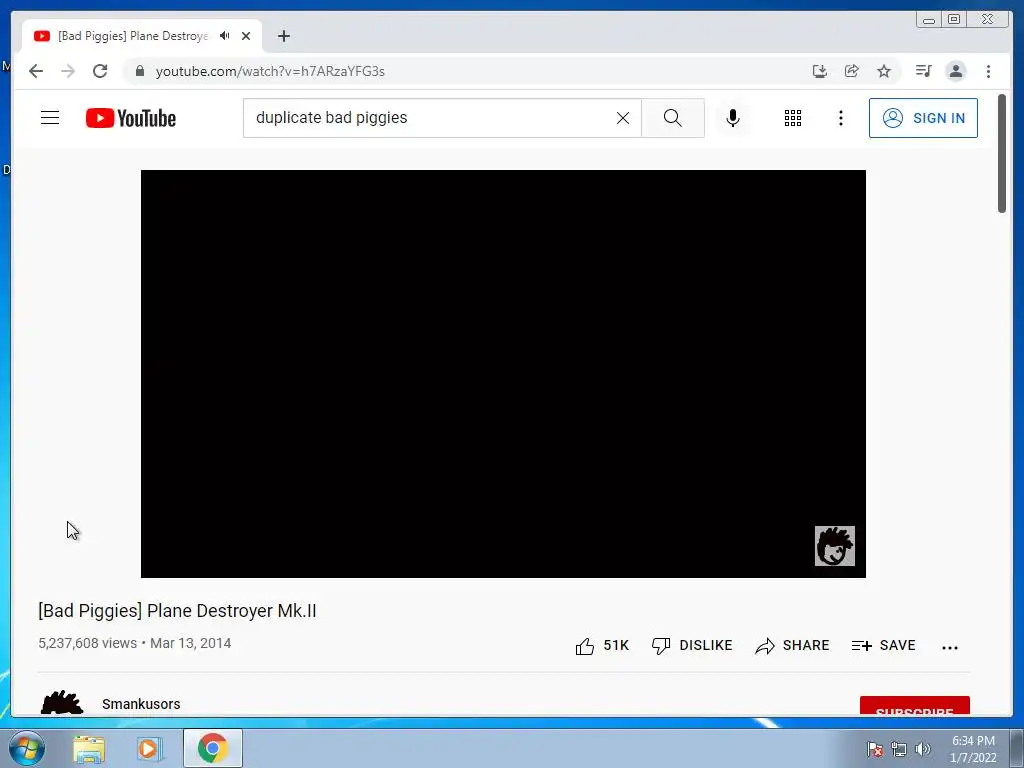Clear the search query with X
Image resolution: width=1024 pixels, height=768 pixels.
coord(623,118)
